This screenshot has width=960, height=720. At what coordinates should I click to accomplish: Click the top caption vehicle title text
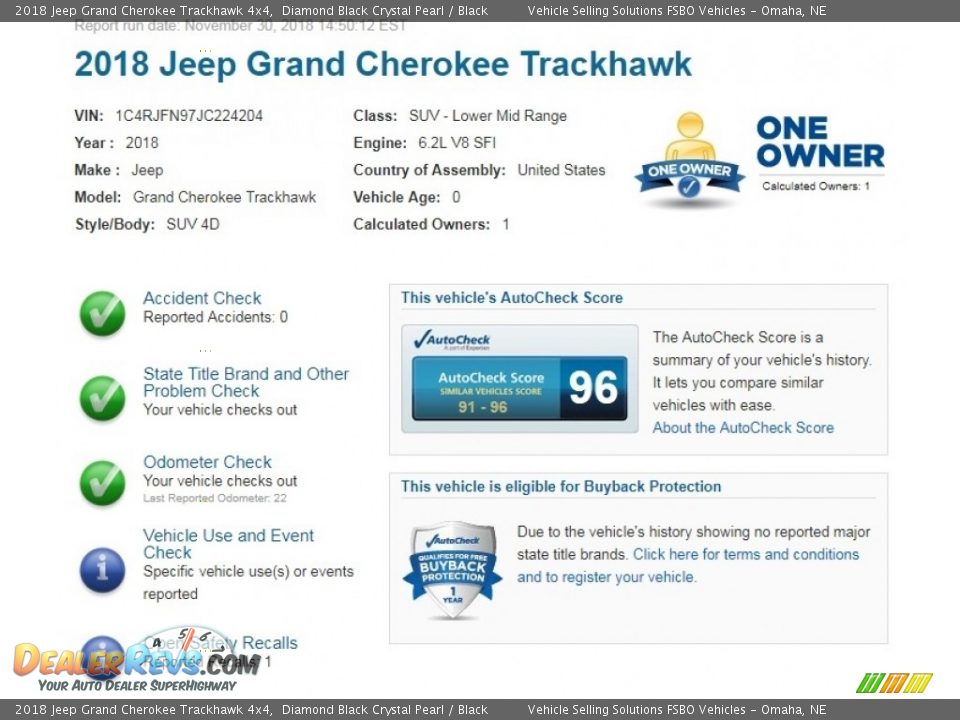[251, 10]
